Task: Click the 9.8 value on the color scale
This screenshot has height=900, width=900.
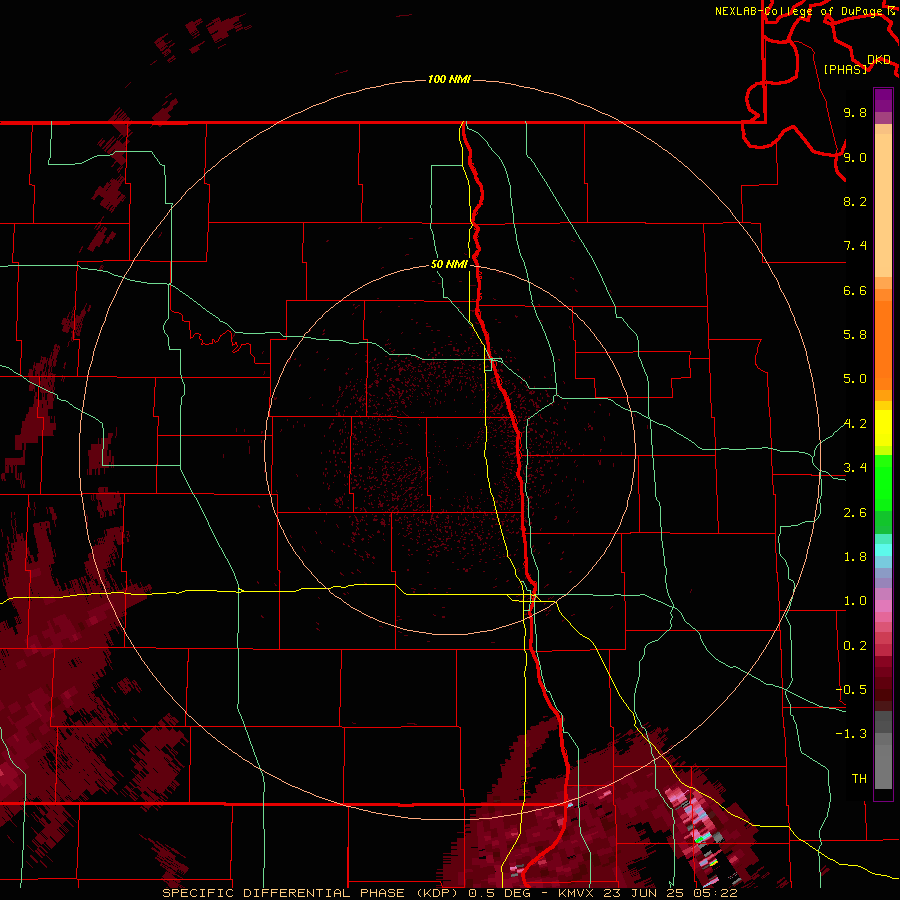Action: [x=855, y=113]
